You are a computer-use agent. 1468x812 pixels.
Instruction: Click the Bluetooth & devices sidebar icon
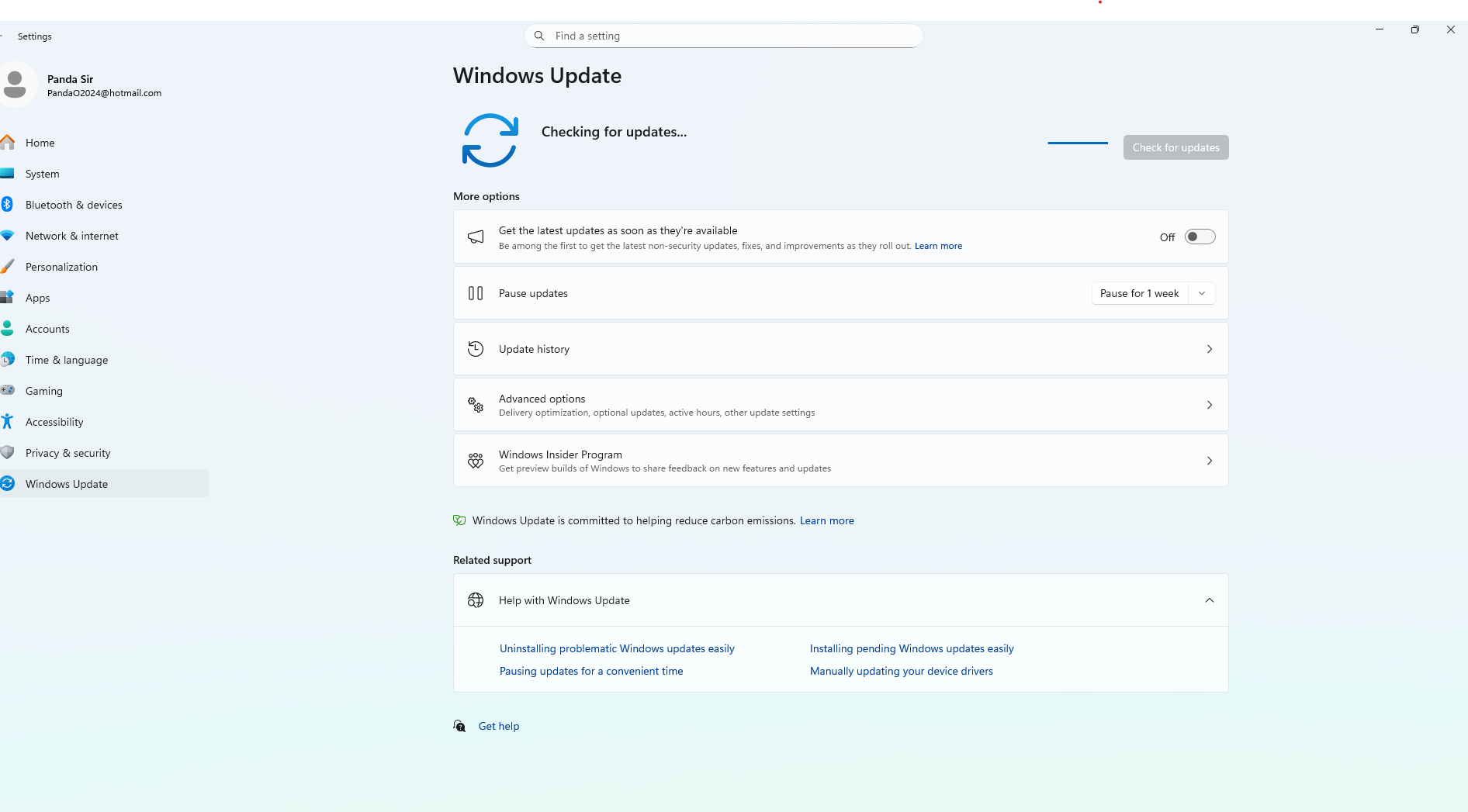pos(7,205)
